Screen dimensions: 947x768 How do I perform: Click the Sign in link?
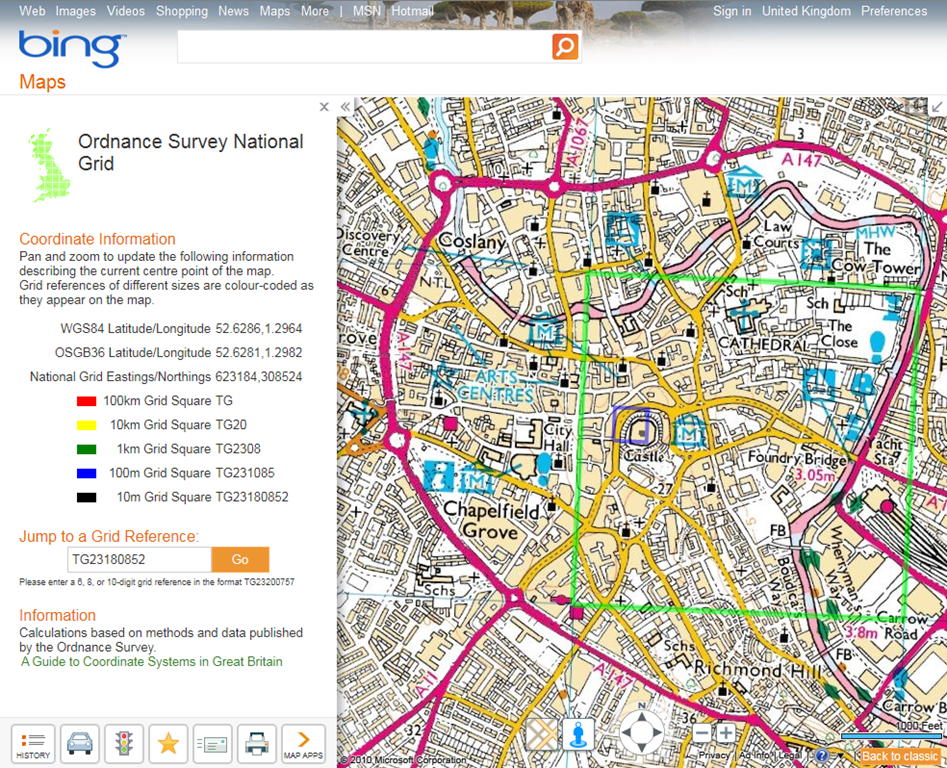coord(732,11)
